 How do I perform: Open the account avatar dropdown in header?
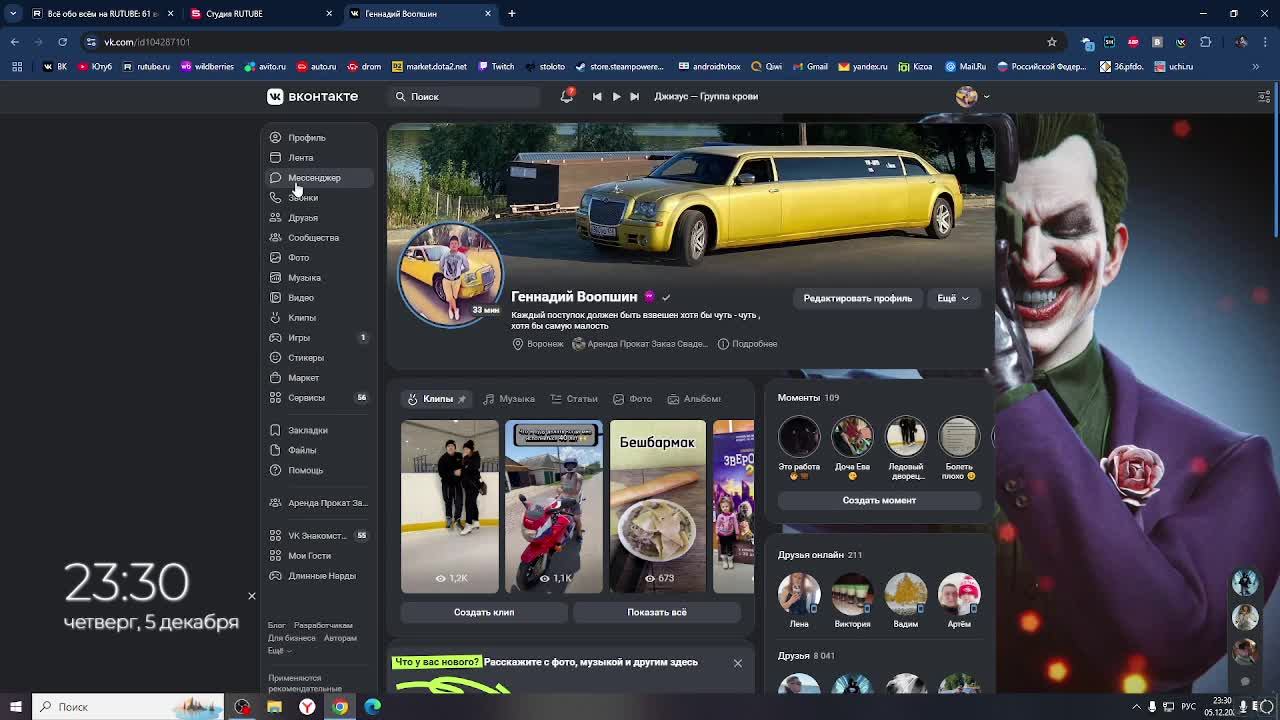(972, 96)
